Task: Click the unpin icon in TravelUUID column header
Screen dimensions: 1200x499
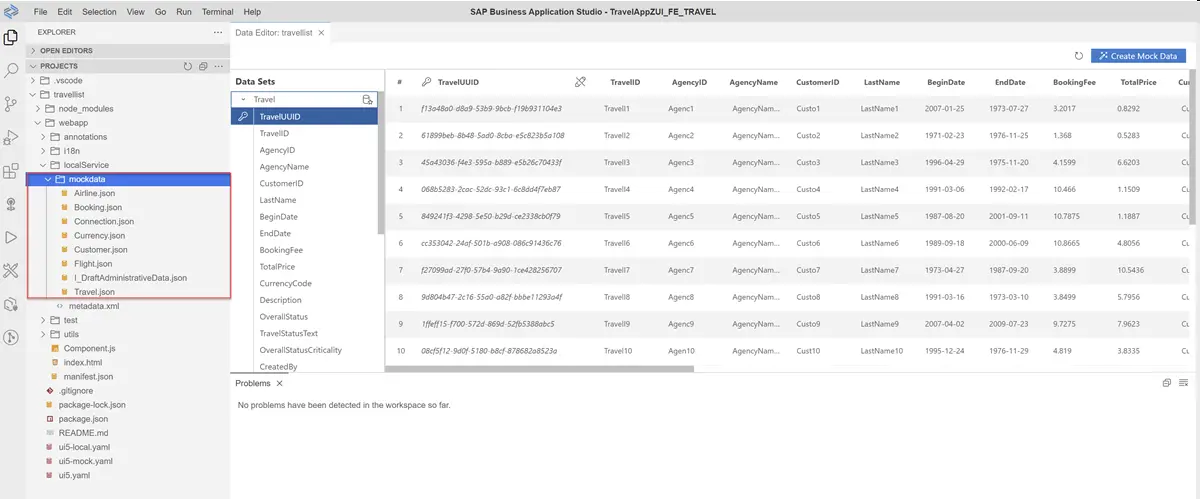Action: [x=581, y=82]
